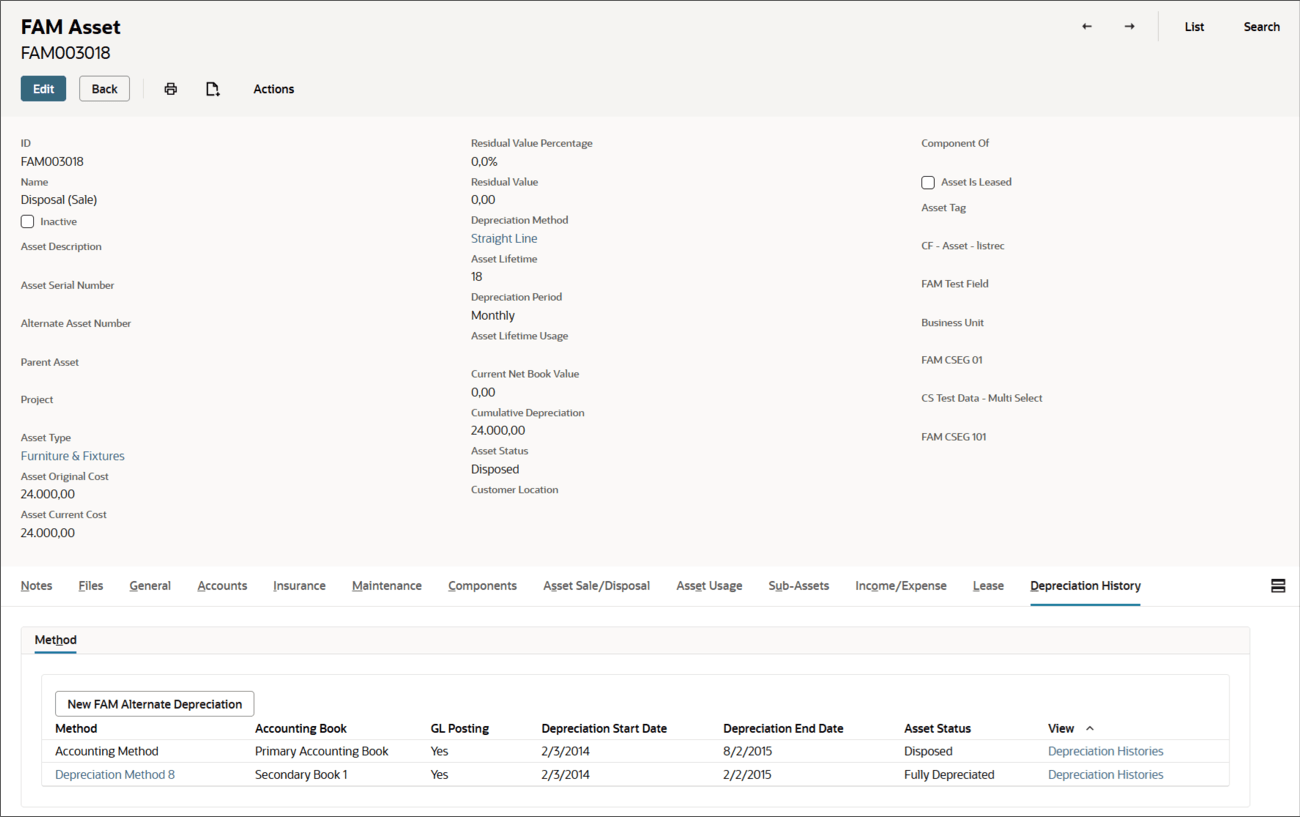Image resolution: width=1300 pixels, height=817 pixels.
Task: Follow the Furniture & Fixtures asset type link
Action: (72, 455)
